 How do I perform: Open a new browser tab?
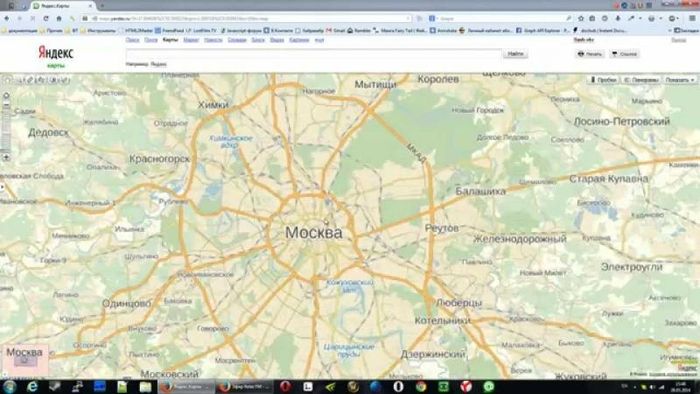point(102,6)
